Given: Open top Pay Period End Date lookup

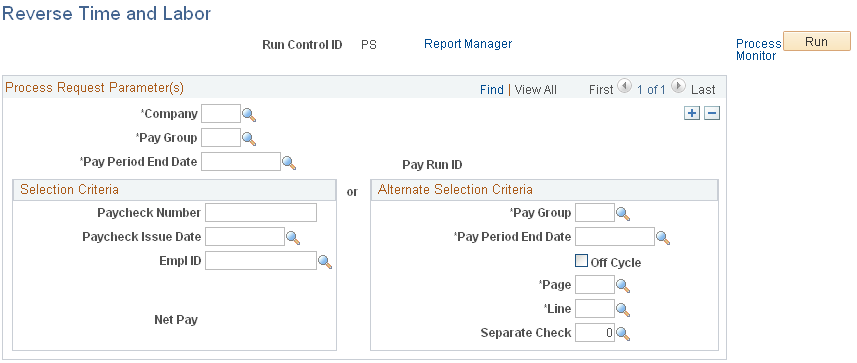Looking at the screenshot, I should click(289, 162).
